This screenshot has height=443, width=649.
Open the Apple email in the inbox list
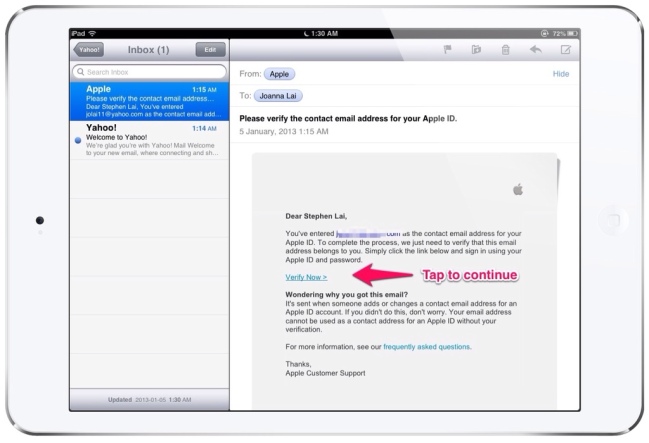click(149, 101)
